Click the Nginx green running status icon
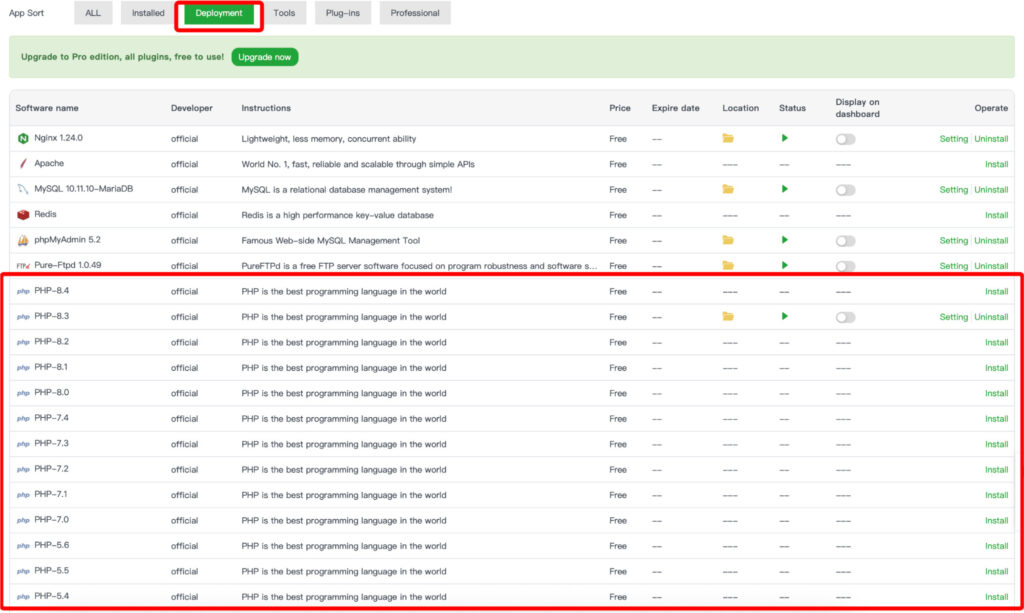This screenshot has height=613, width=1024. 785,139
